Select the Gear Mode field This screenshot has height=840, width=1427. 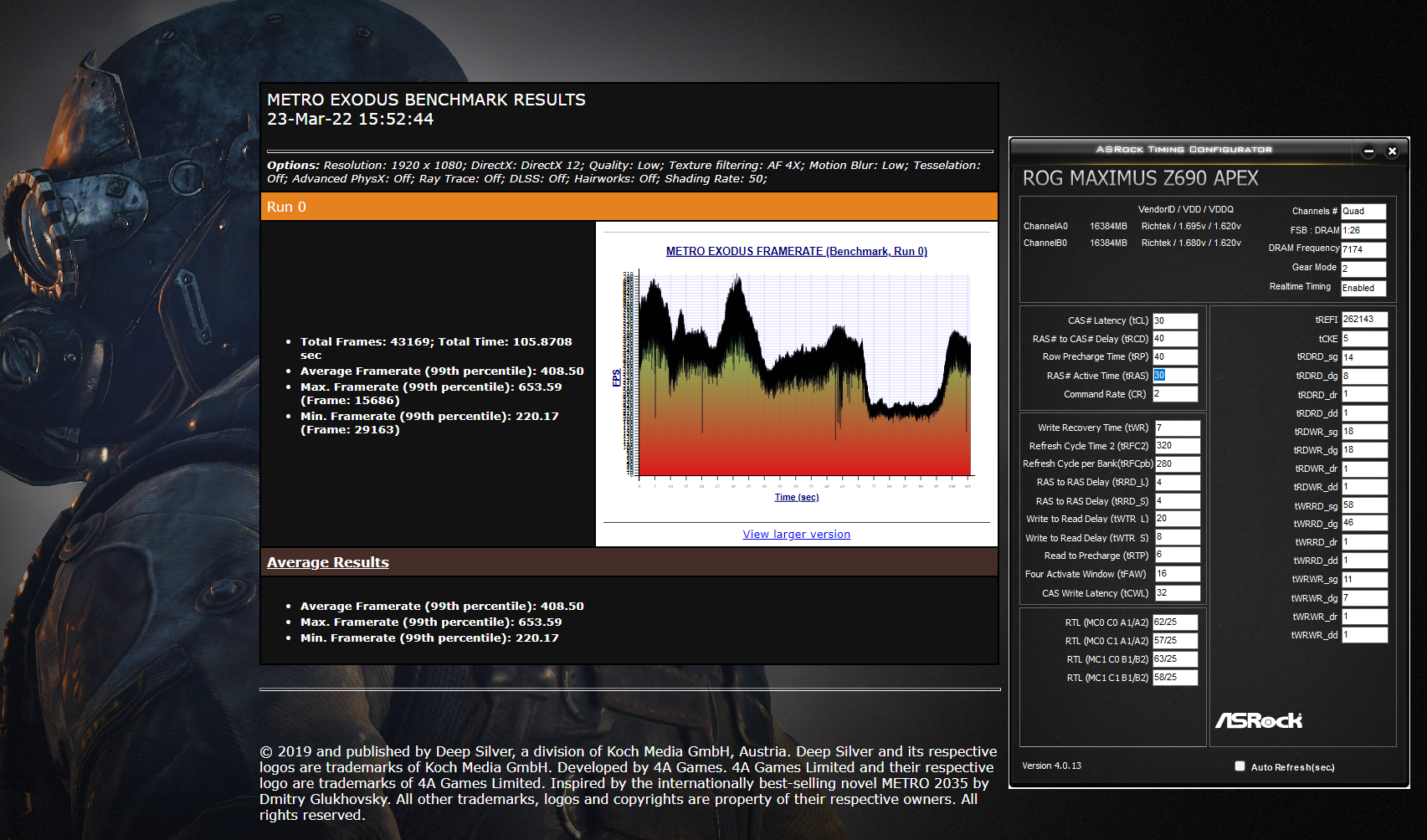pos(1363,269)
